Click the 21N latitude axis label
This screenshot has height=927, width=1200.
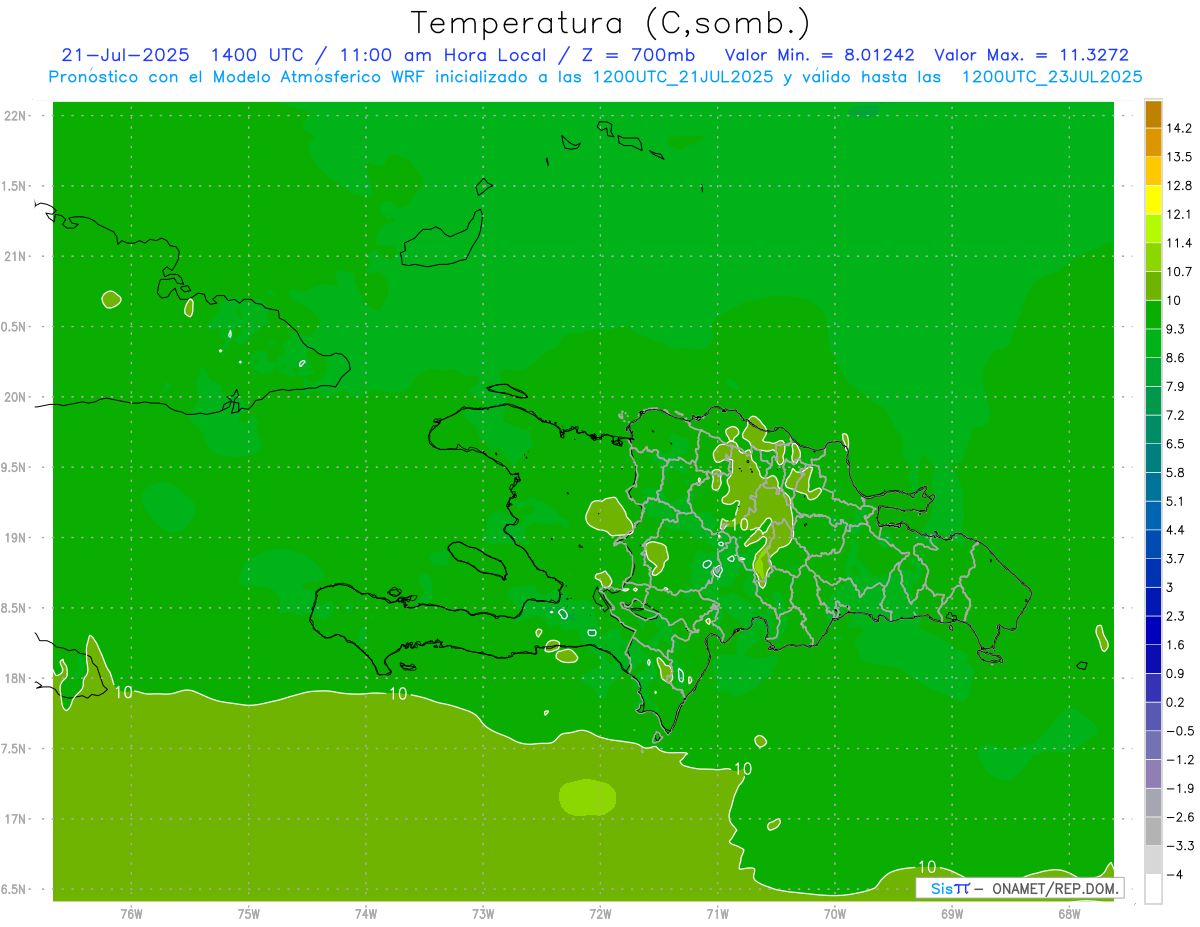pos(15,256)
